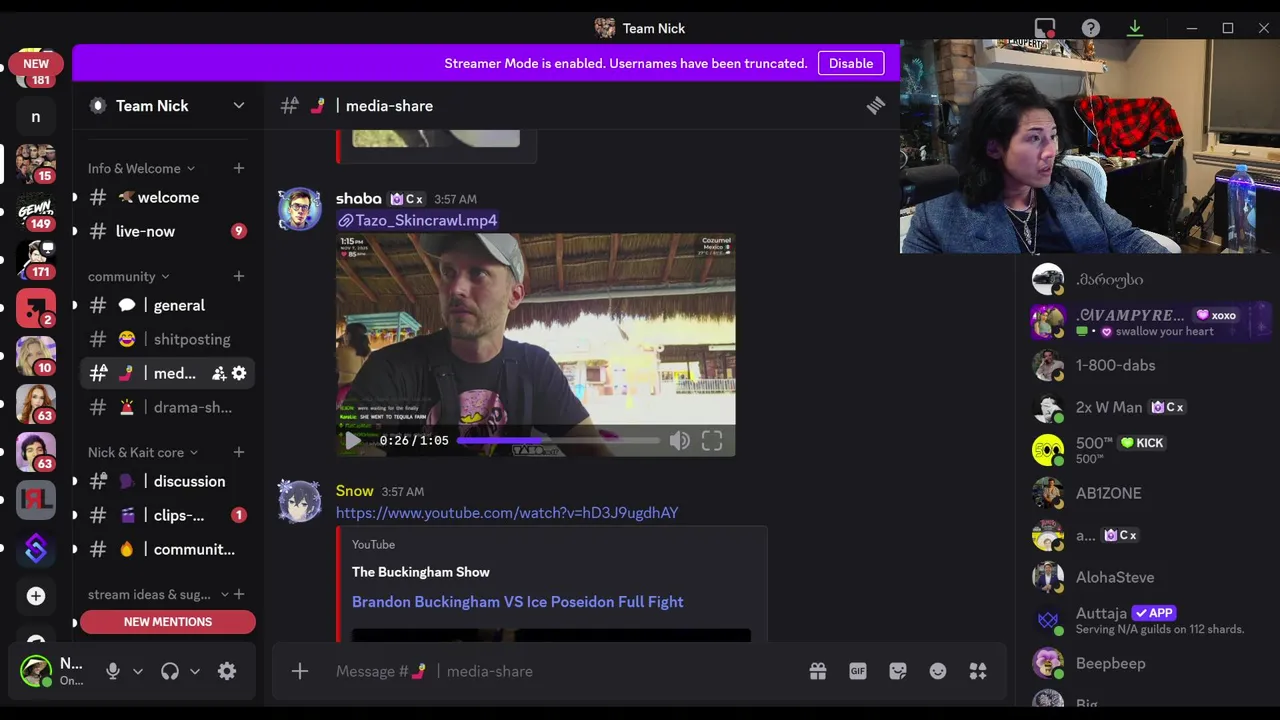Collapse the Nick & Kait core category
Viewport: 1280px width, 720px height.
pos(143,452)
